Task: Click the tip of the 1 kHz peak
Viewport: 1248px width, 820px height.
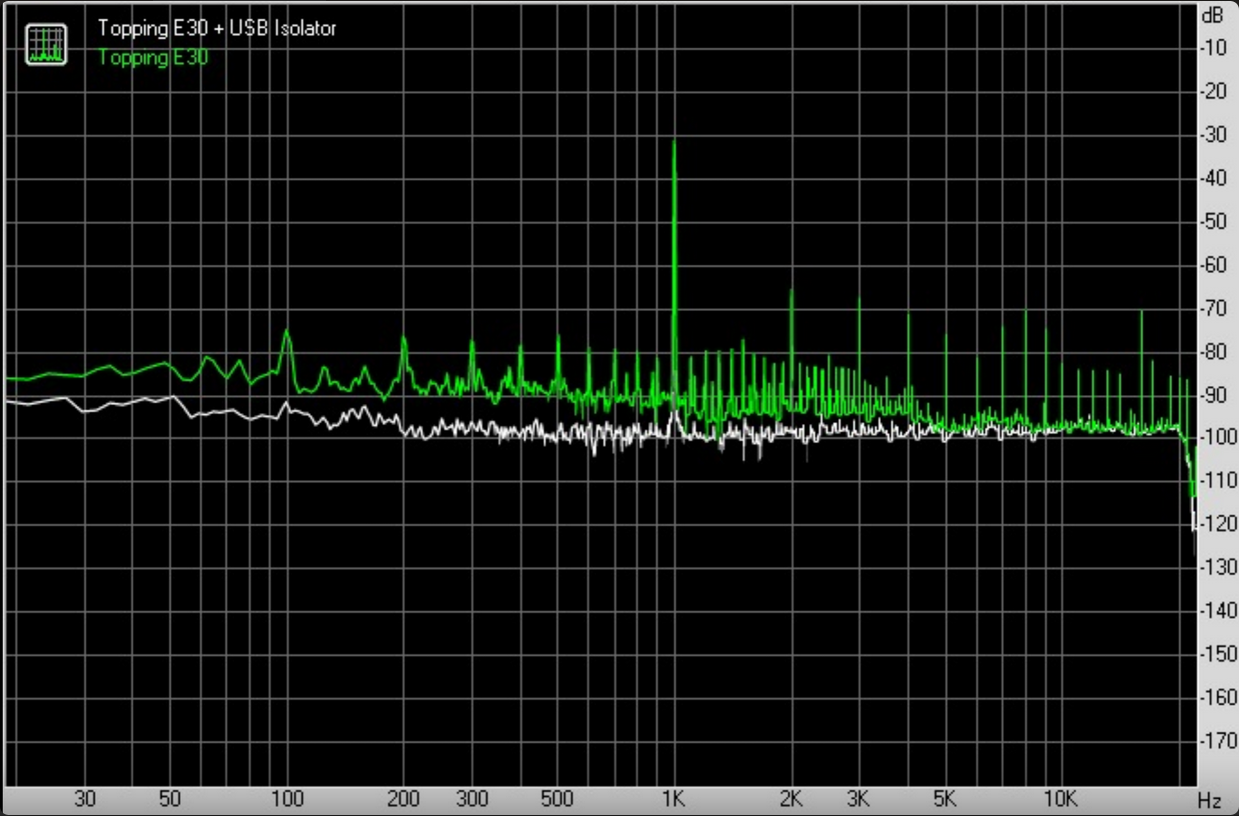Action: pyautogui.click(x=674, y=142)
